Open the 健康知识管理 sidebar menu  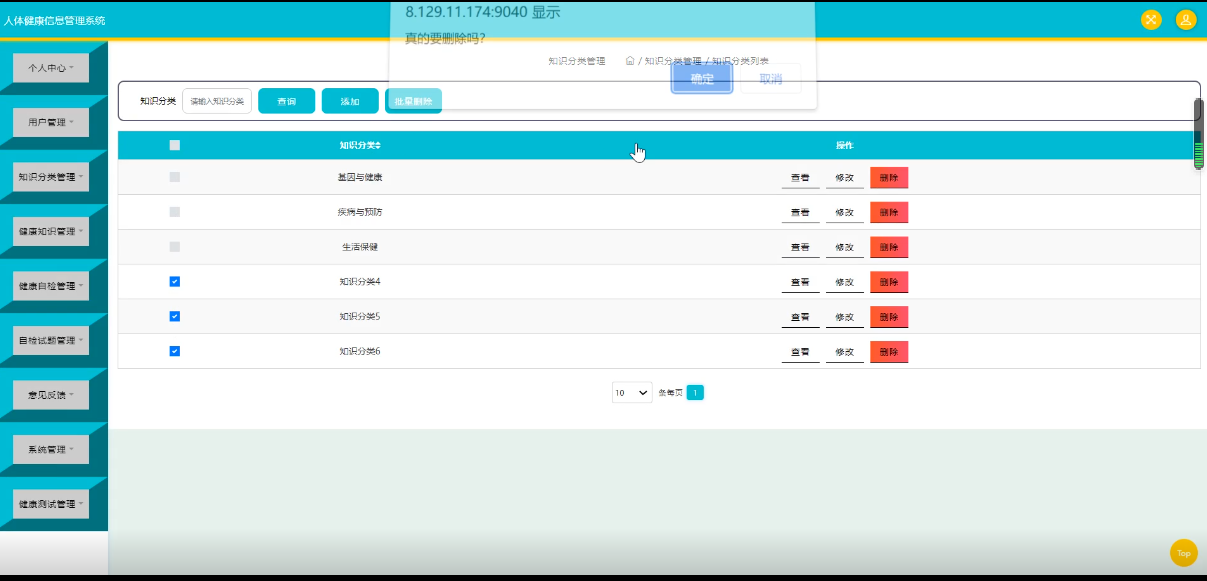(x=50, y=231)
